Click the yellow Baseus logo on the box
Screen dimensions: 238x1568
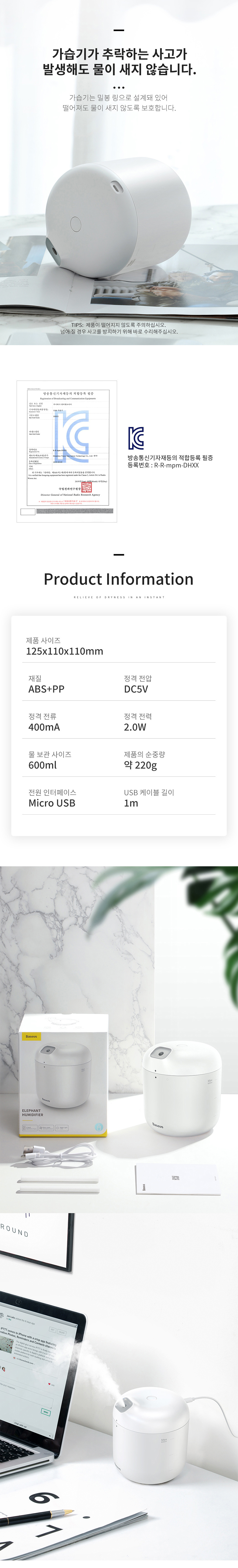pos(31,1035)
